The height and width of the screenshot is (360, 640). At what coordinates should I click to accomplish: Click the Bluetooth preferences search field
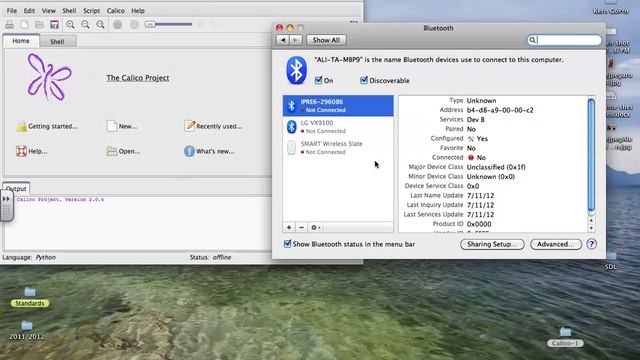click(x=564, y=40)
